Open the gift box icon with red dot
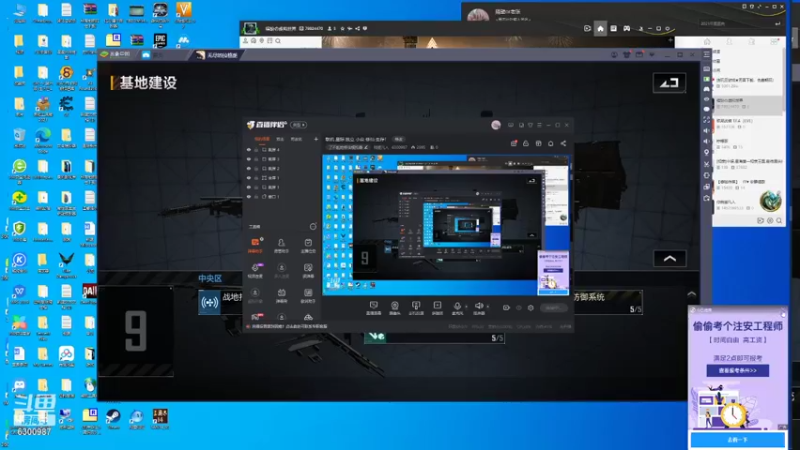Screen dimensions: 800x450 514,144
